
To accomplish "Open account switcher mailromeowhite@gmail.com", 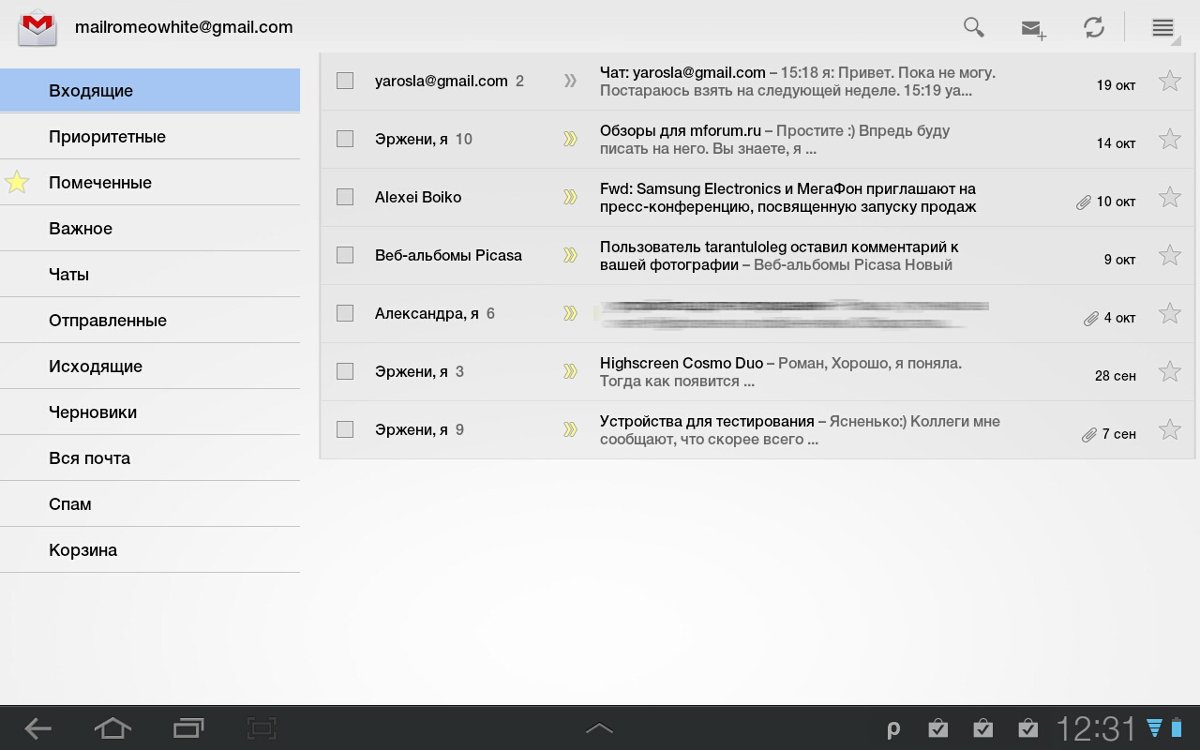I will click(184, 28).
